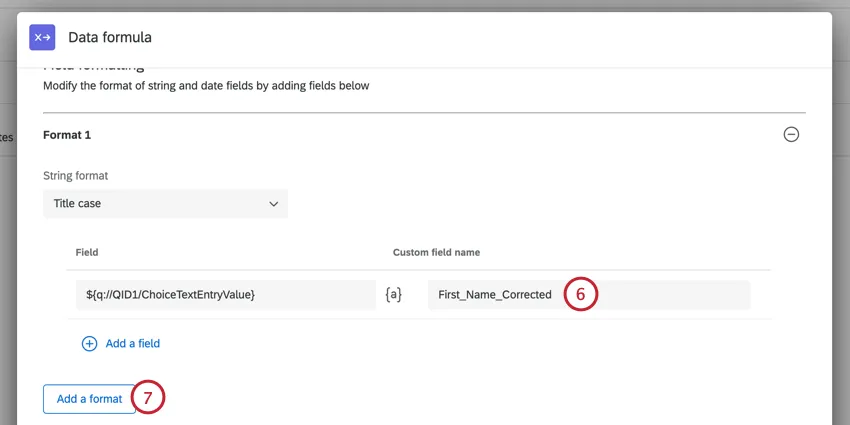Click the red step 7 marker
This screenshot has height=425, width=850.
tap(147, 398)
